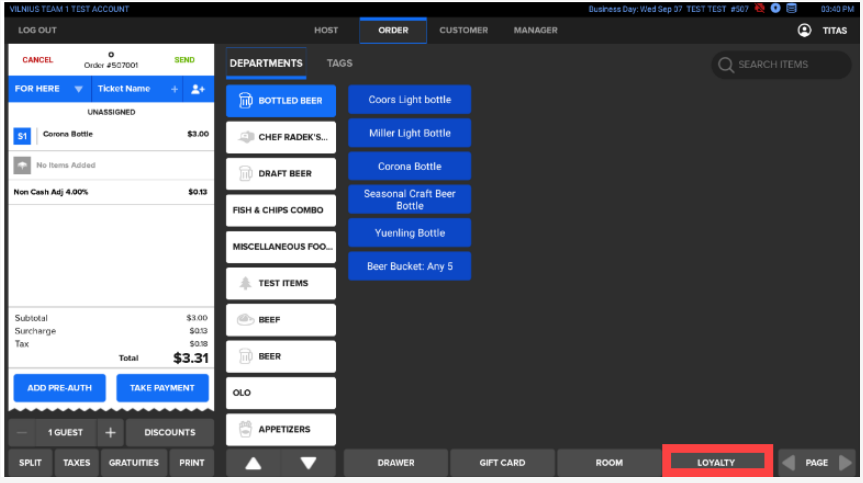Decrease guest count with minus

point(22,432)
